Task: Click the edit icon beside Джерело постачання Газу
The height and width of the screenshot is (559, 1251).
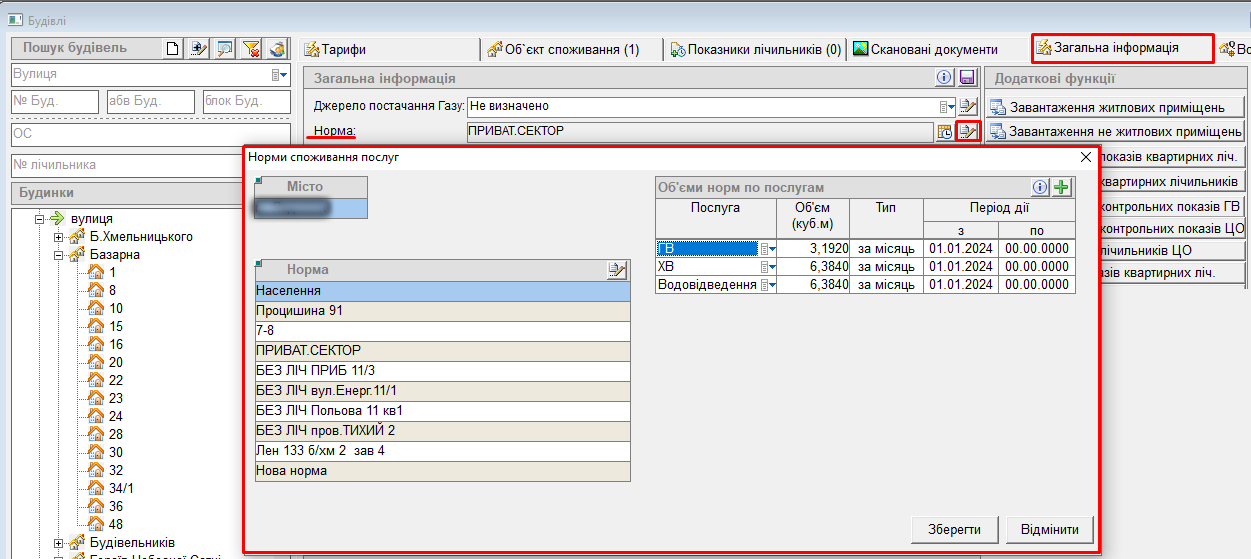Action: click(x=967, y=106)
